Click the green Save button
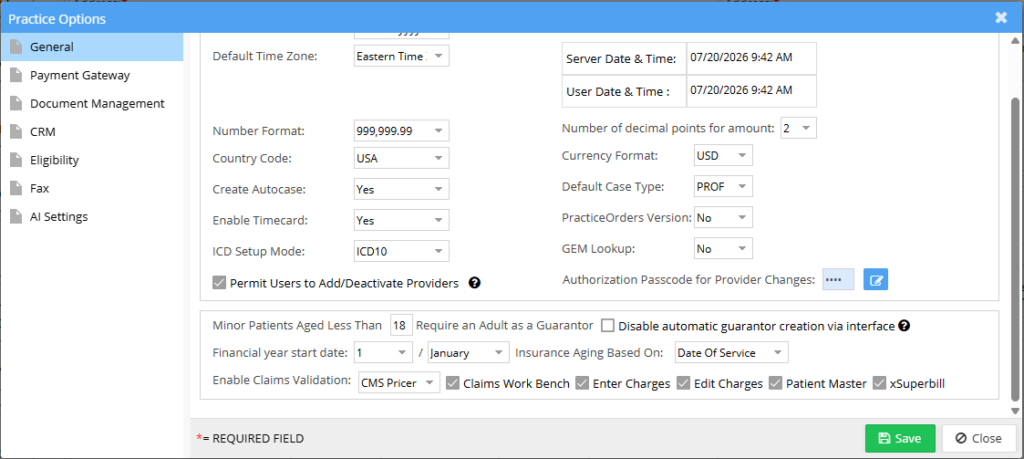Image resolution: width=1024 pixels, height=459 pixels. pos(900,438)
